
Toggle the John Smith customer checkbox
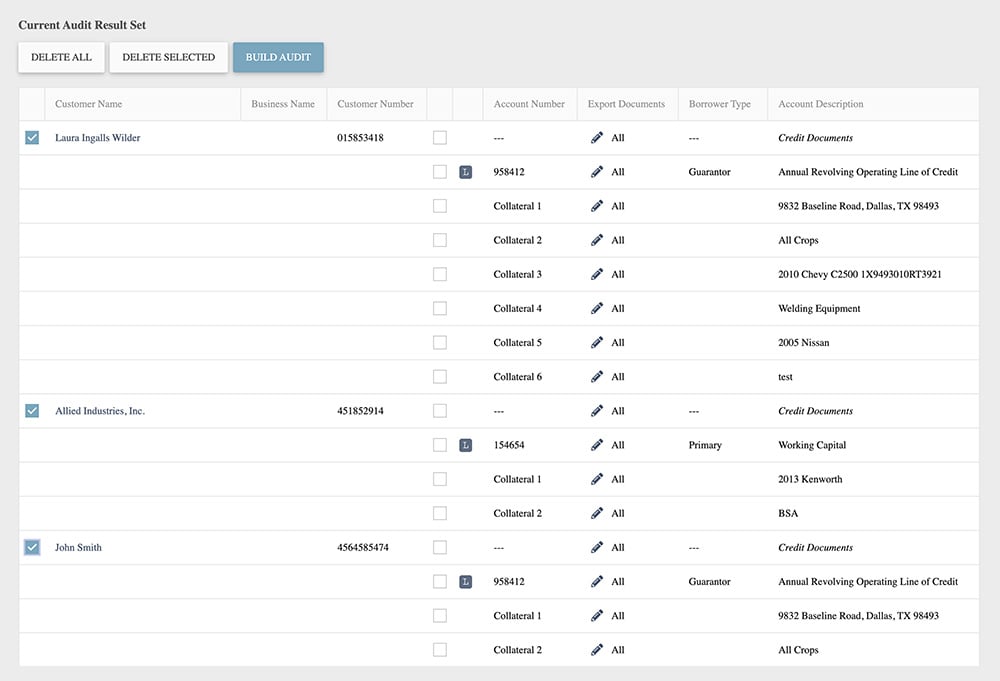32,547
